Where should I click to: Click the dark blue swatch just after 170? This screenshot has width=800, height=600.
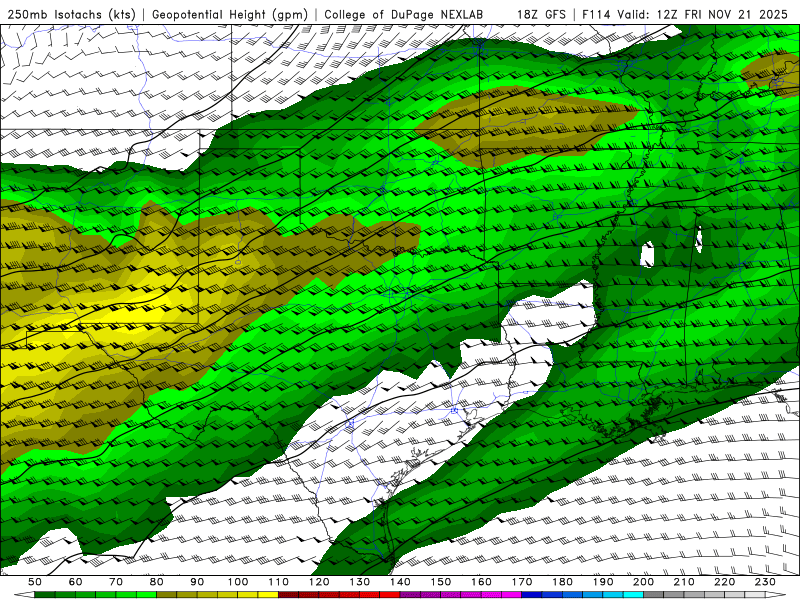(x=532, y=595)
